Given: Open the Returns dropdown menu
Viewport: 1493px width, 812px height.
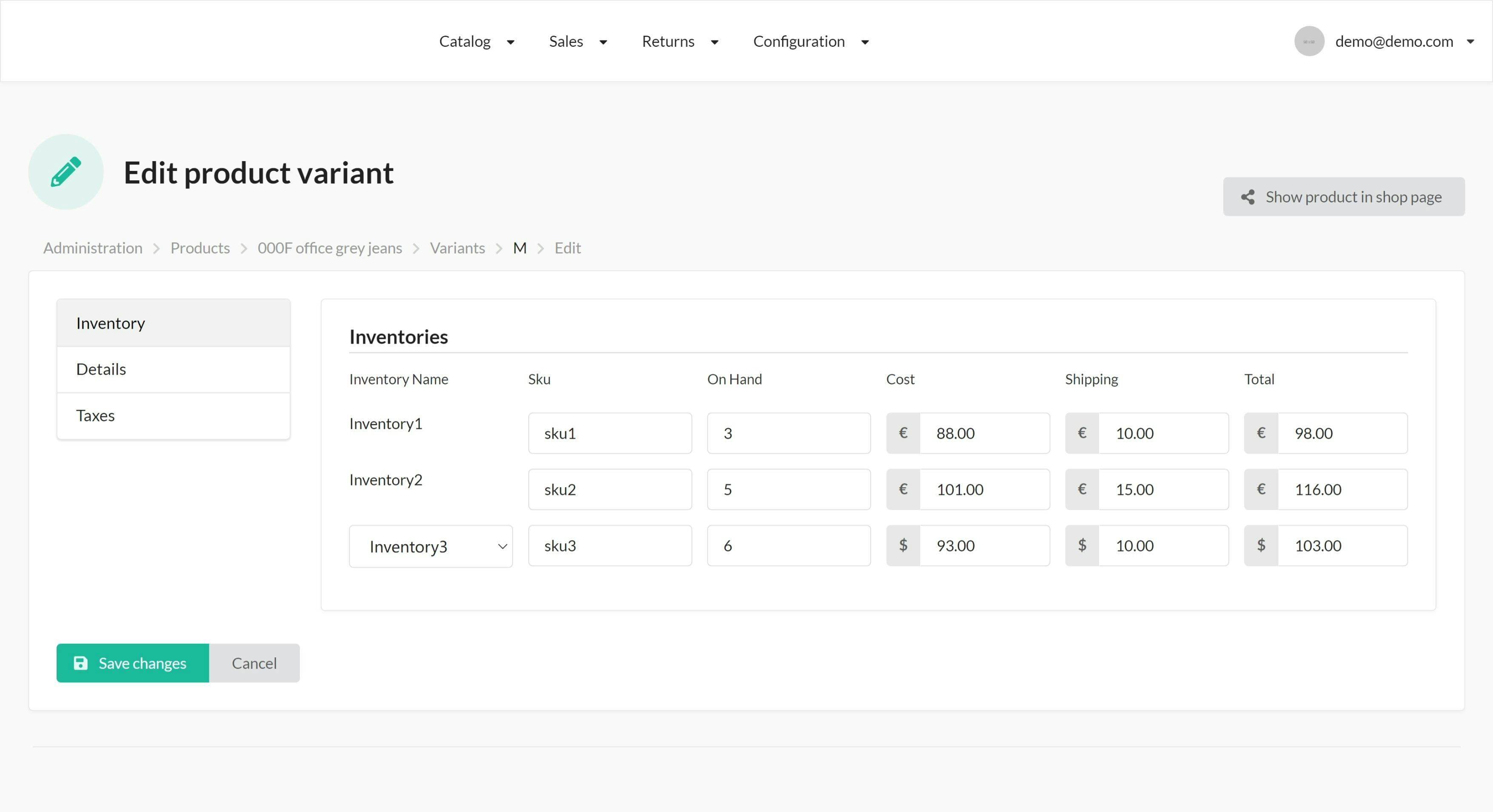Looking at the screenshot, I should pyautogui.click(x=680, y=41).
